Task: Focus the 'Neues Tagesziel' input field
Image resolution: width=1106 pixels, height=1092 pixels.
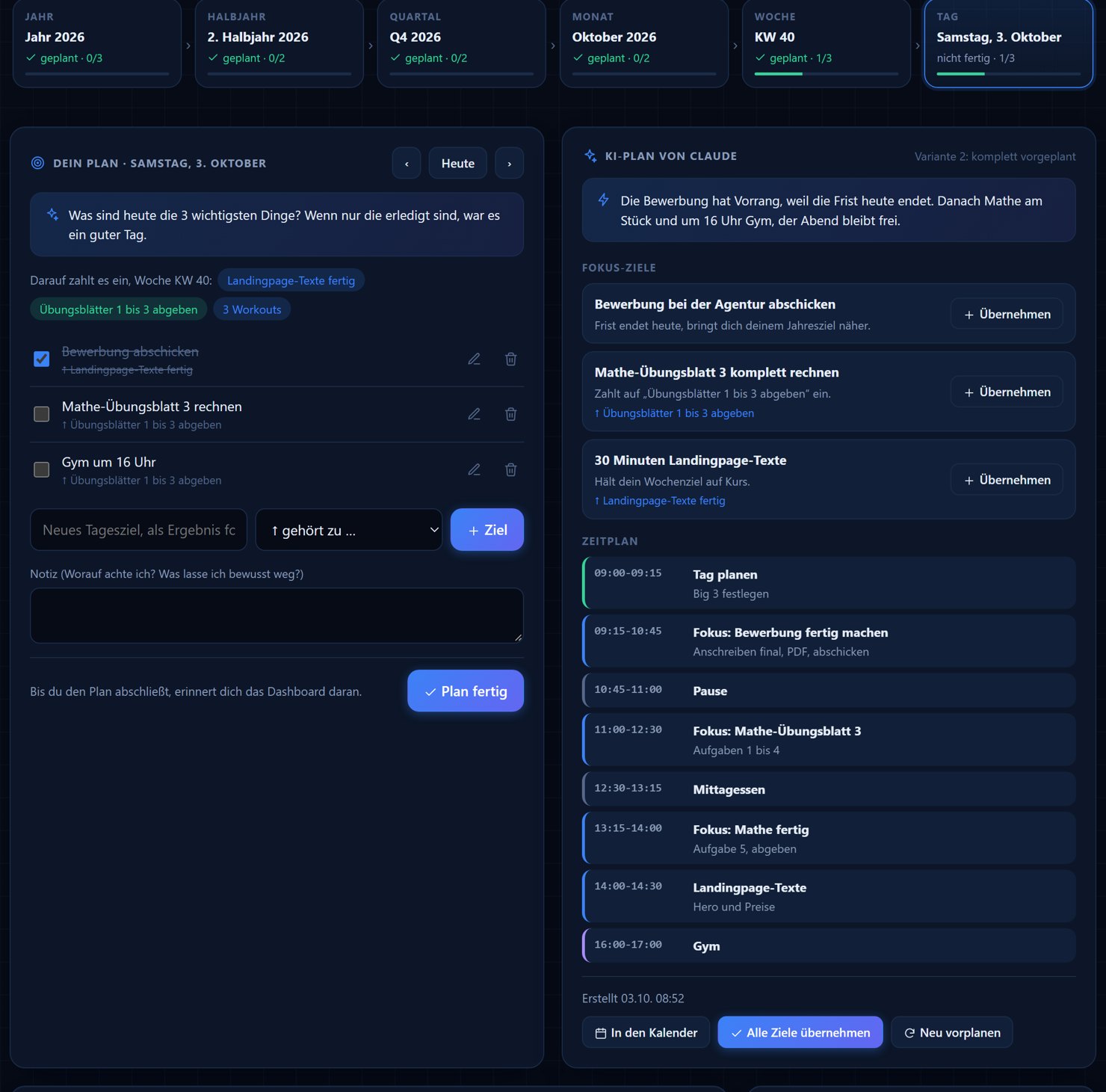Action: point(139,530)
